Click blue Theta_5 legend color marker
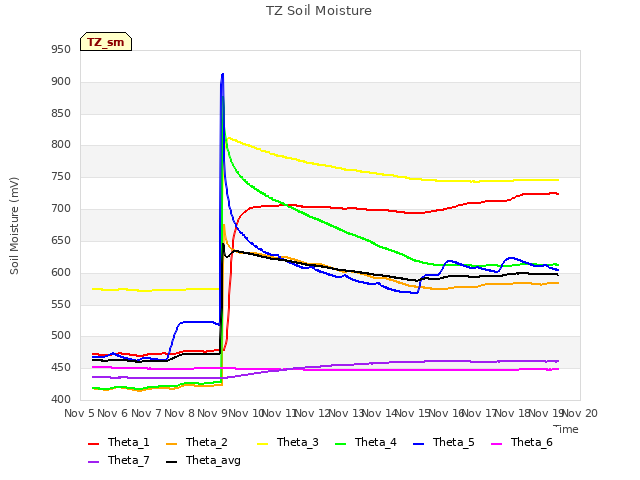 pyautogui.click(x=418, y=444)
